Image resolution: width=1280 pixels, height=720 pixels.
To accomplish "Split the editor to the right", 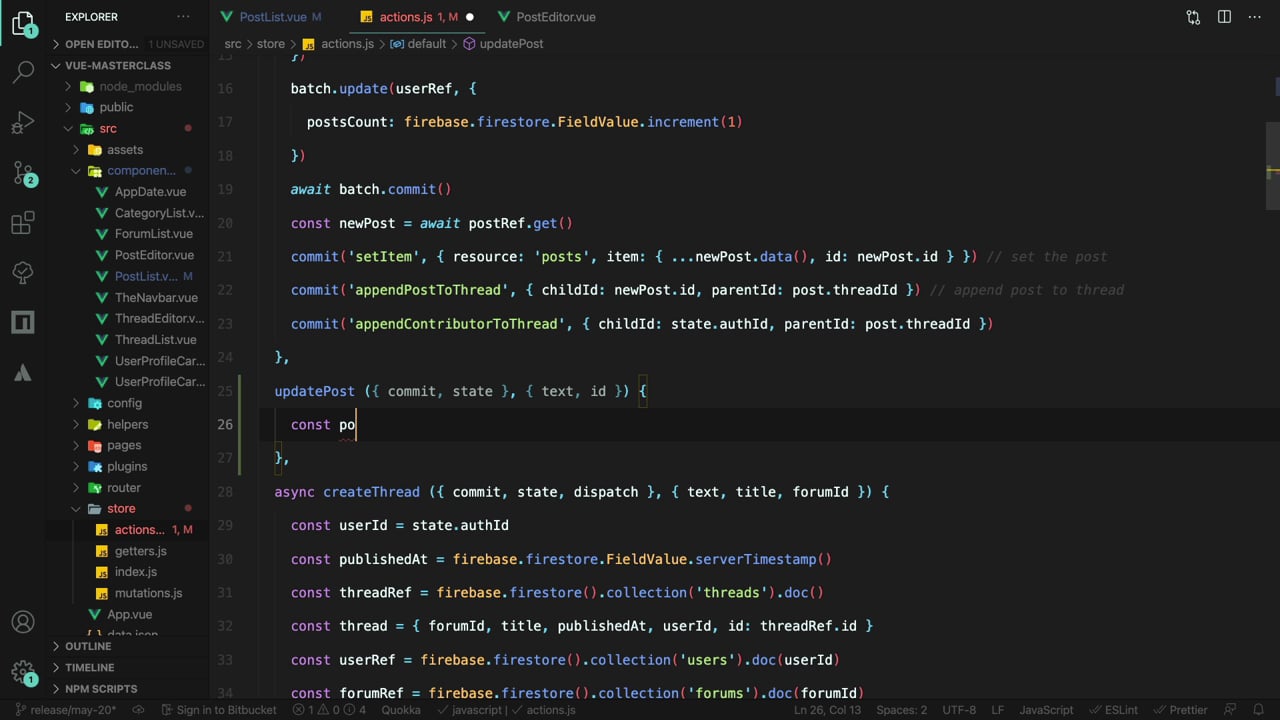I will pyautogui.click(x=1224, y=17).
